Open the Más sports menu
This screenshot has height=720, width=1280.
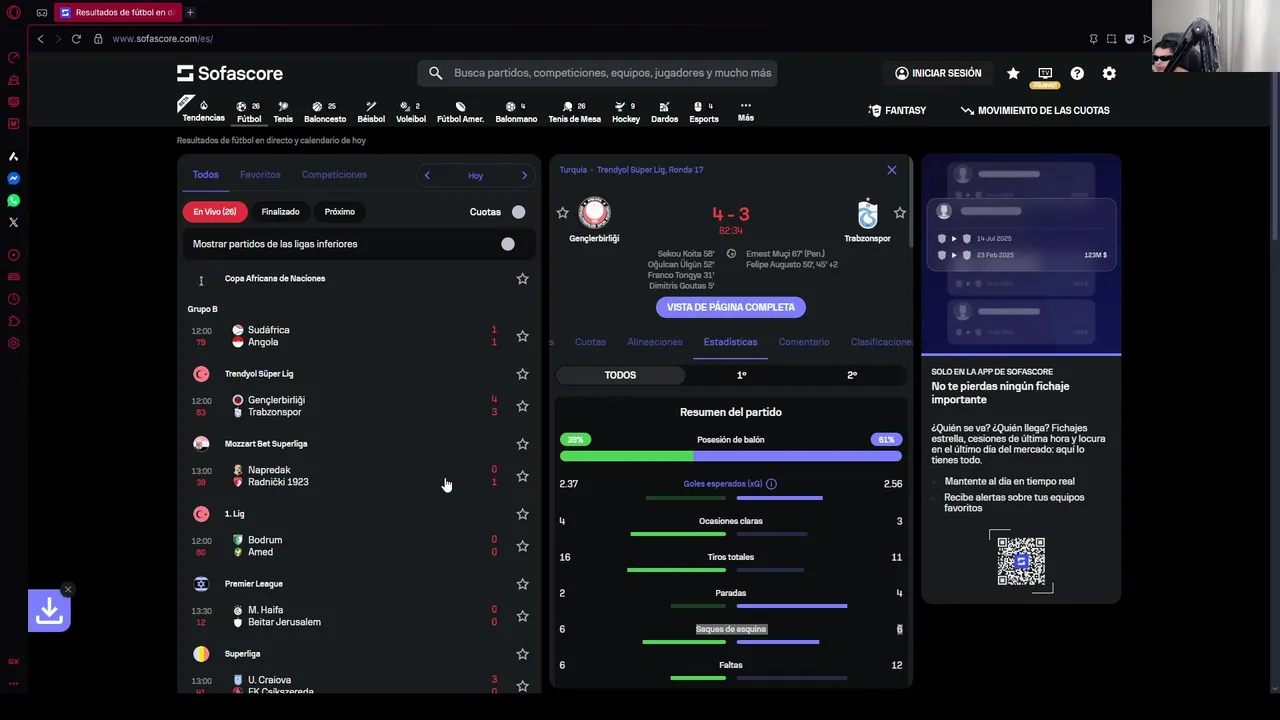pyautogui.click(x=746, y=111)
